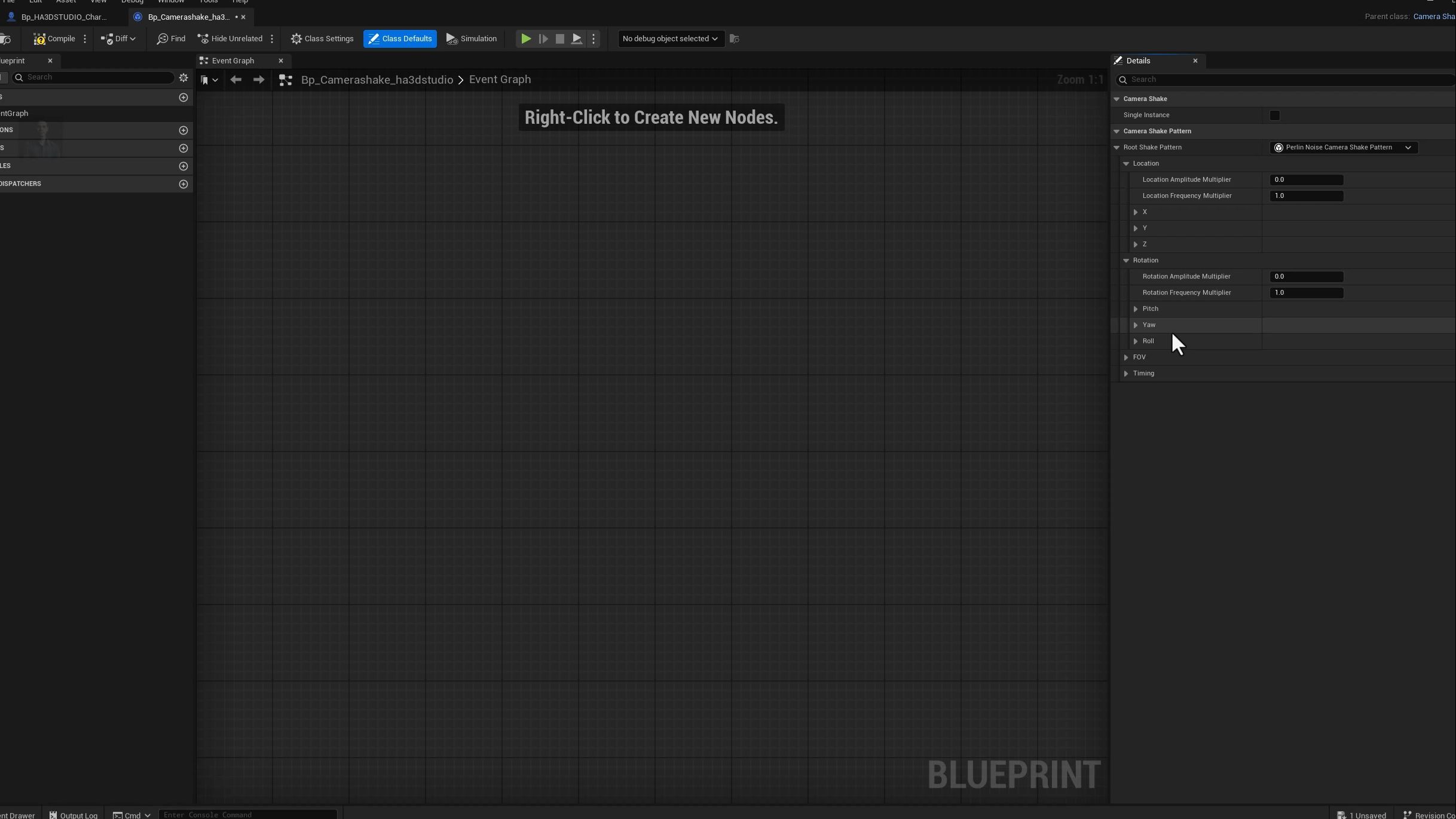The width and height of the screenshot is (1456, 819).
Task: Open Class Settings panel
Action: coord(322,39)
